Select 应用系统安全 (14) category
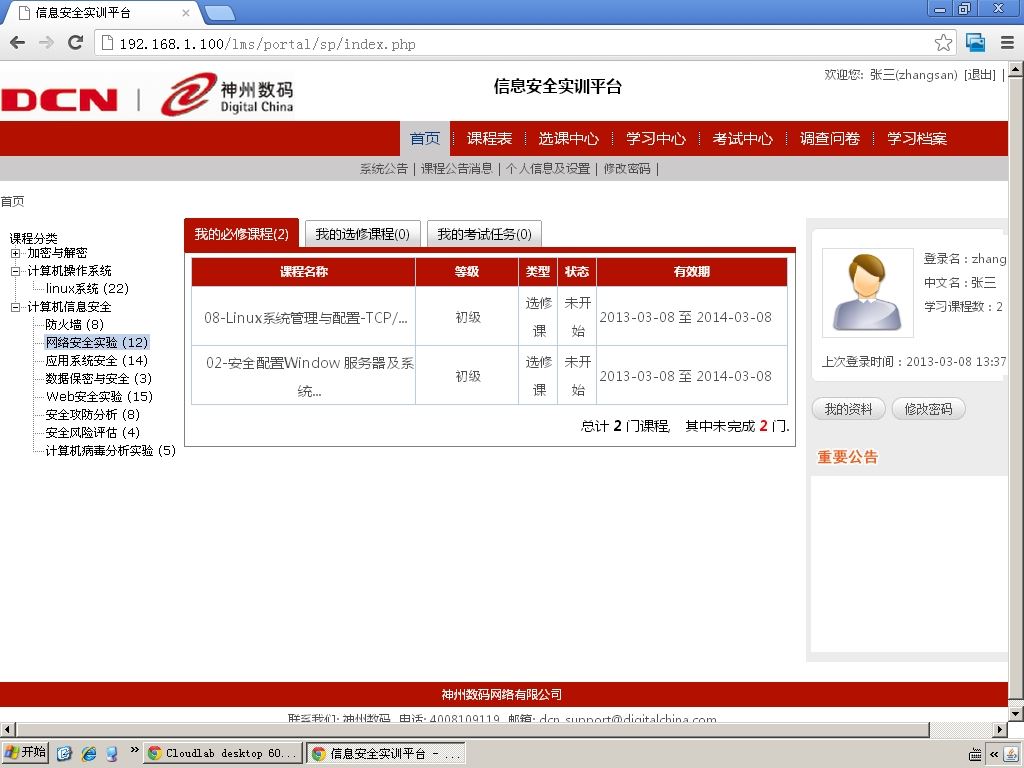Screen dimensions: 1024x768 [x=97, y=360]
